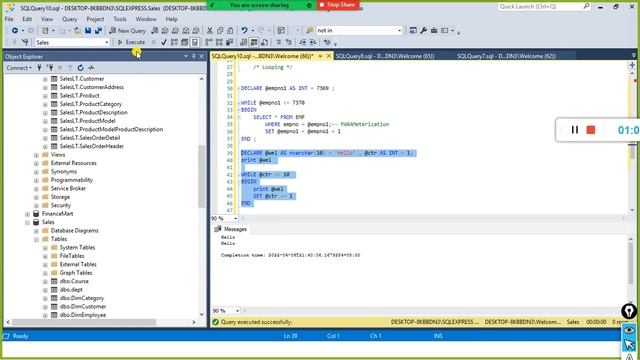
Task: Pause the screen recording
Action: [575, 130]
